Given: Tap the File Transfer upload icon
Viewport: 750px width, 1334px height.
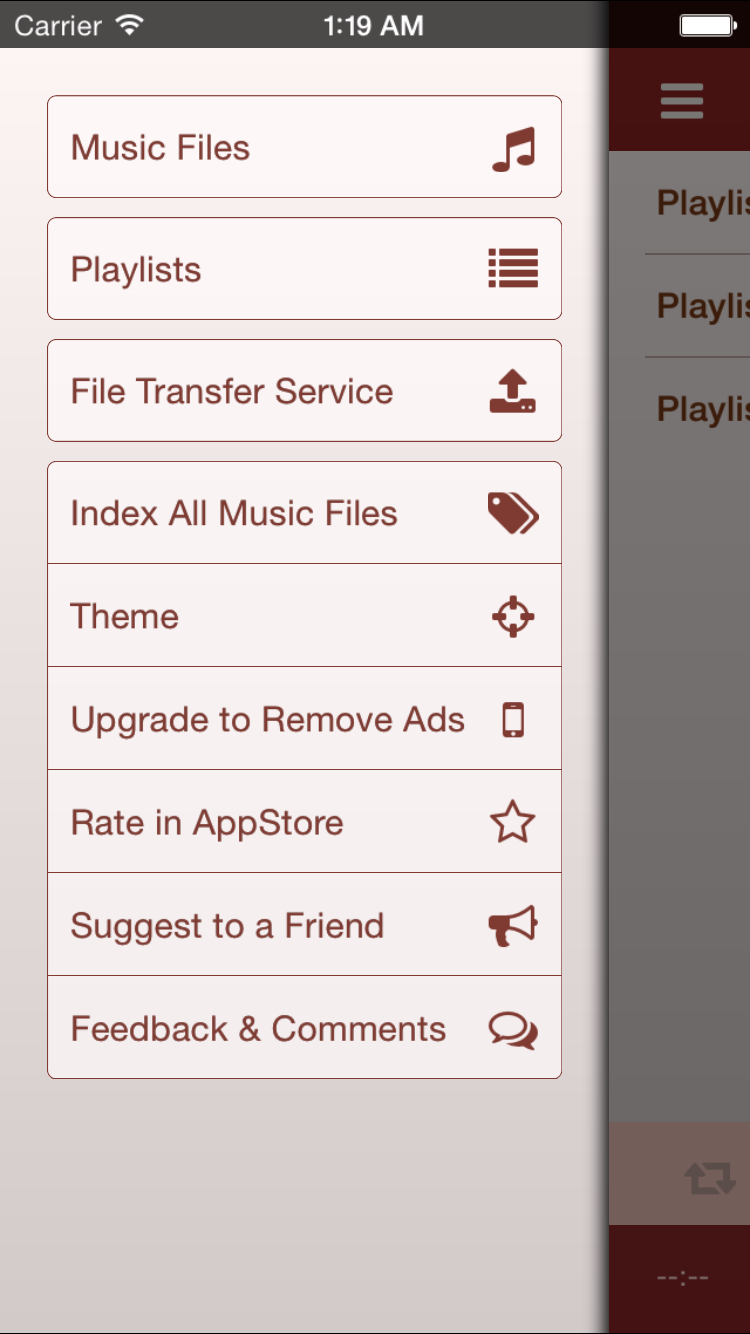Looking at the screenshot, I should (x=513, y=392).
